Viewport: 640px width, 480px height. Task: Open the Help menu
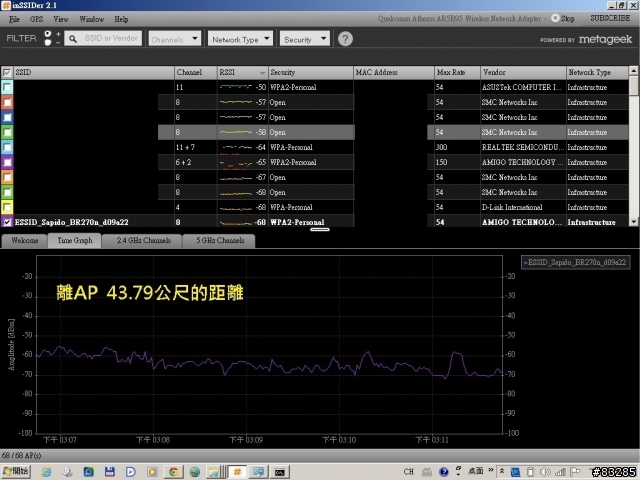tap(121, 19)
